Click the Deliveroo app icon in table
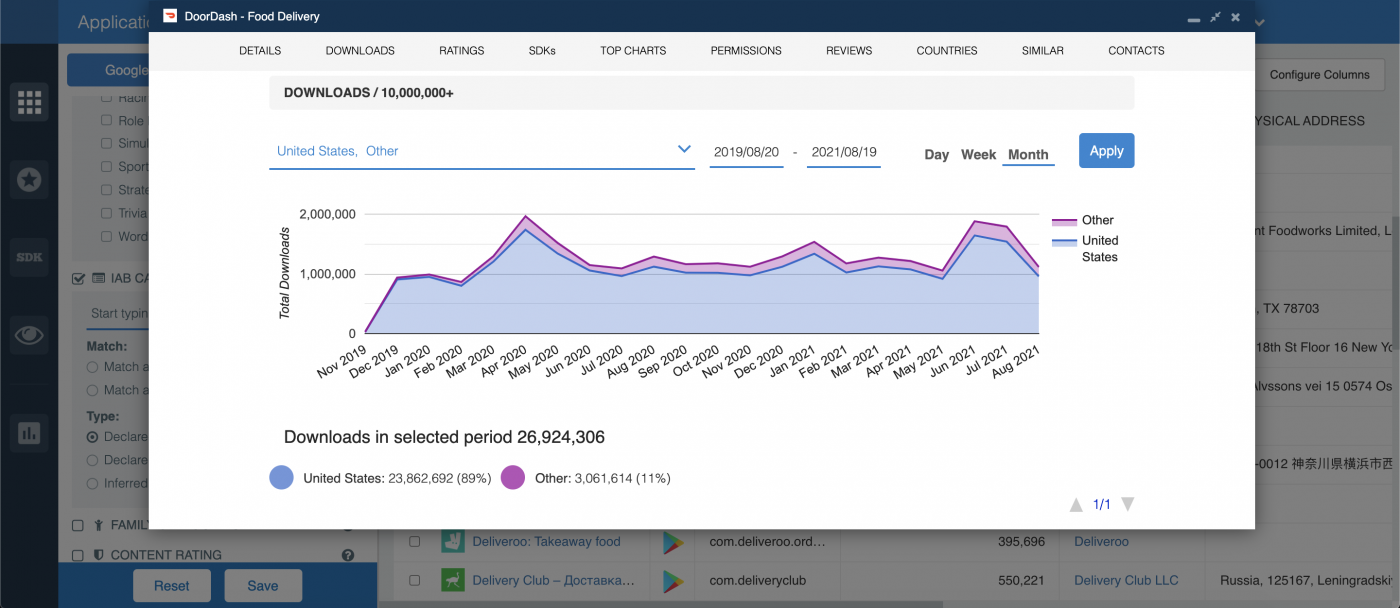The image size is (1400, 608). coord(453,542)
